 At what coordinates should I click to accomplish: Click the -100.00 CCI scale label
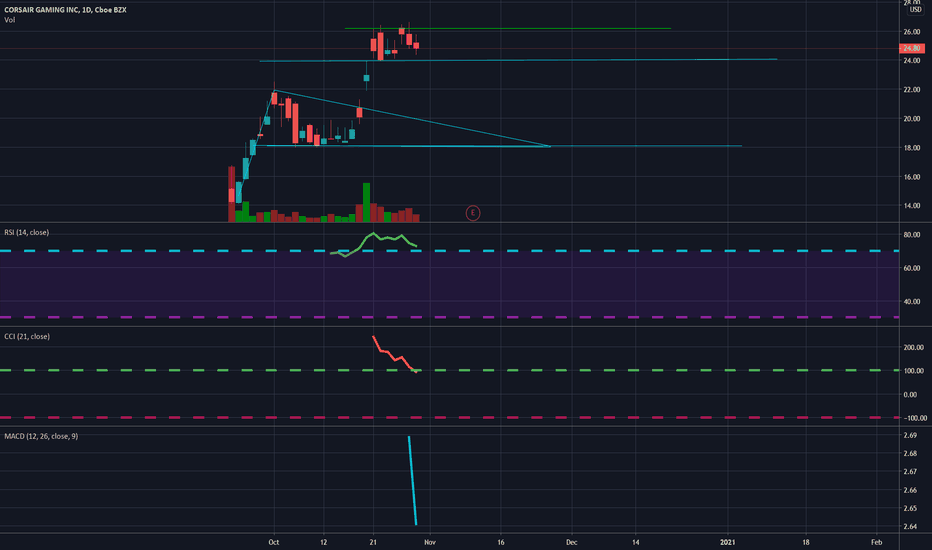point(914,418)
